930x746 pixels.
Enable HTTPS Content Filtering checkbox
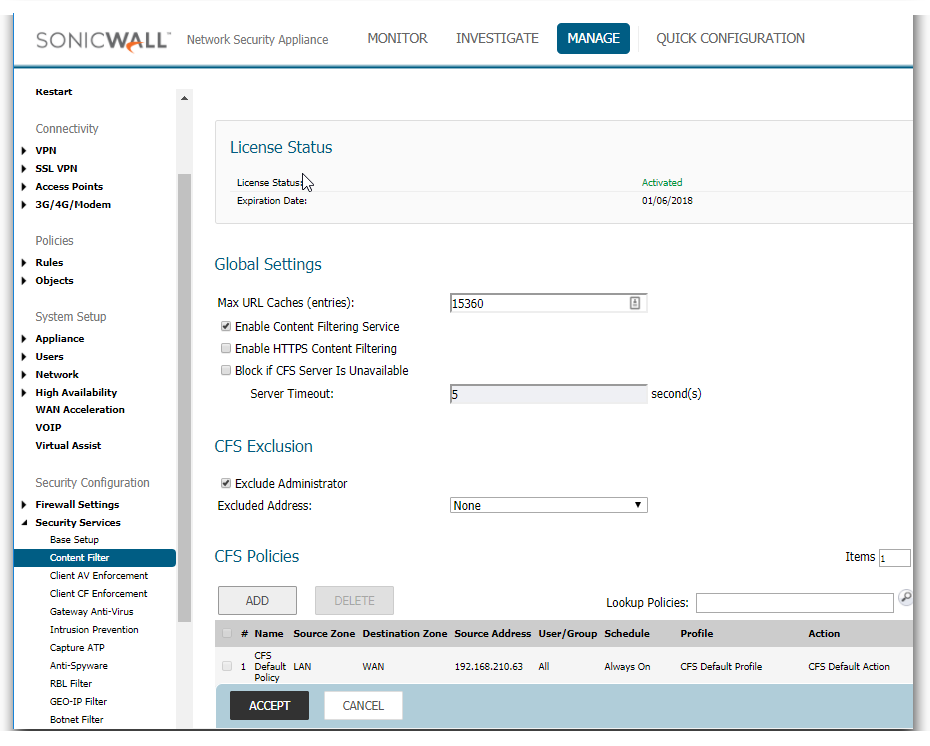pyautogui.click(x=226, y=349)
